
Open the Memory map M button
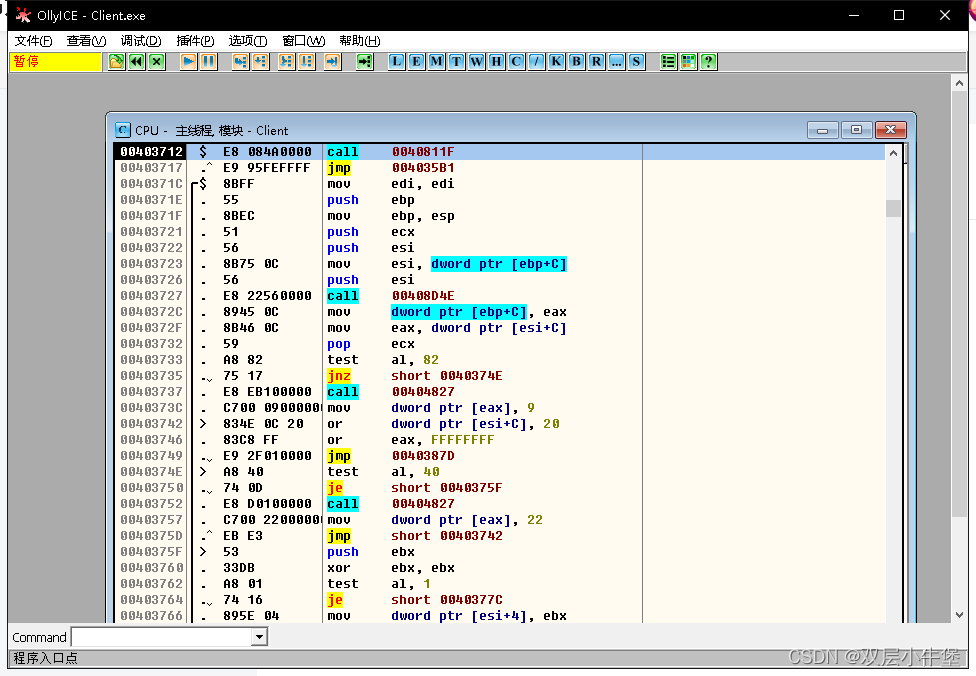pyautogui.click(x=436, y=62)
